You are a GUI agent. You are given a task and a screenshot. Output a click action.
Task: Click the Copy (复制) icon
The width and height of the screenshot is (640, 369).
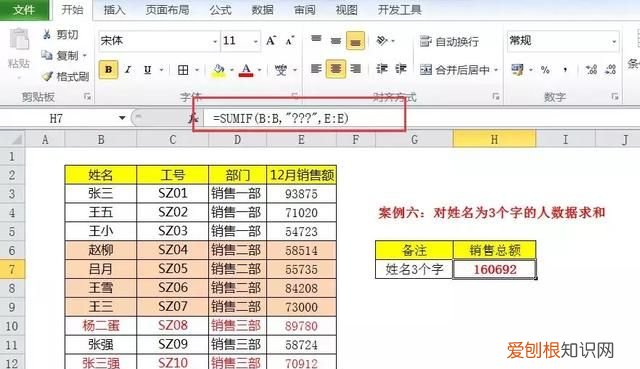[x=47, y=55]
